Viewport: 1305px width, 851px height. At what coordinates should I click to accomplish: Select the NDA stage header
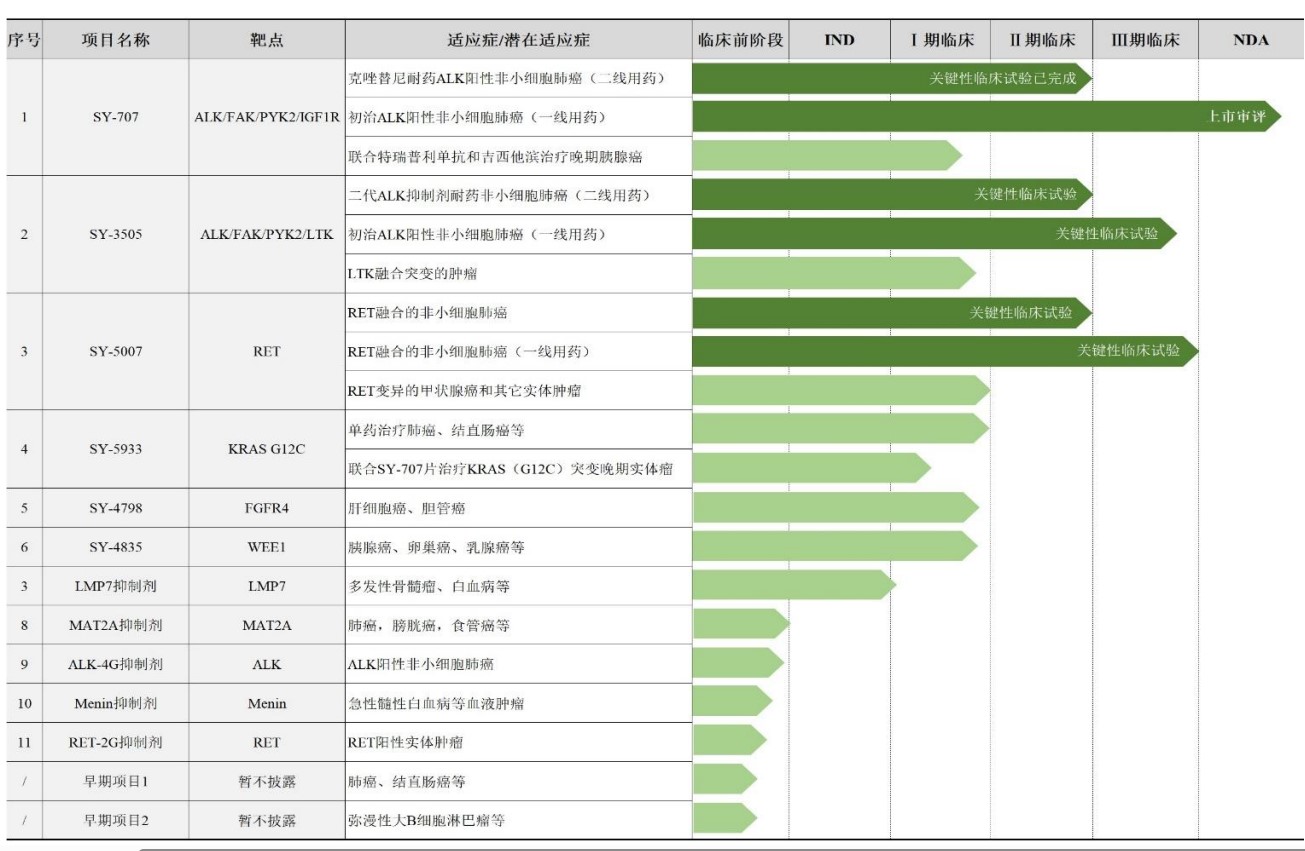[x=1250, y=40]
